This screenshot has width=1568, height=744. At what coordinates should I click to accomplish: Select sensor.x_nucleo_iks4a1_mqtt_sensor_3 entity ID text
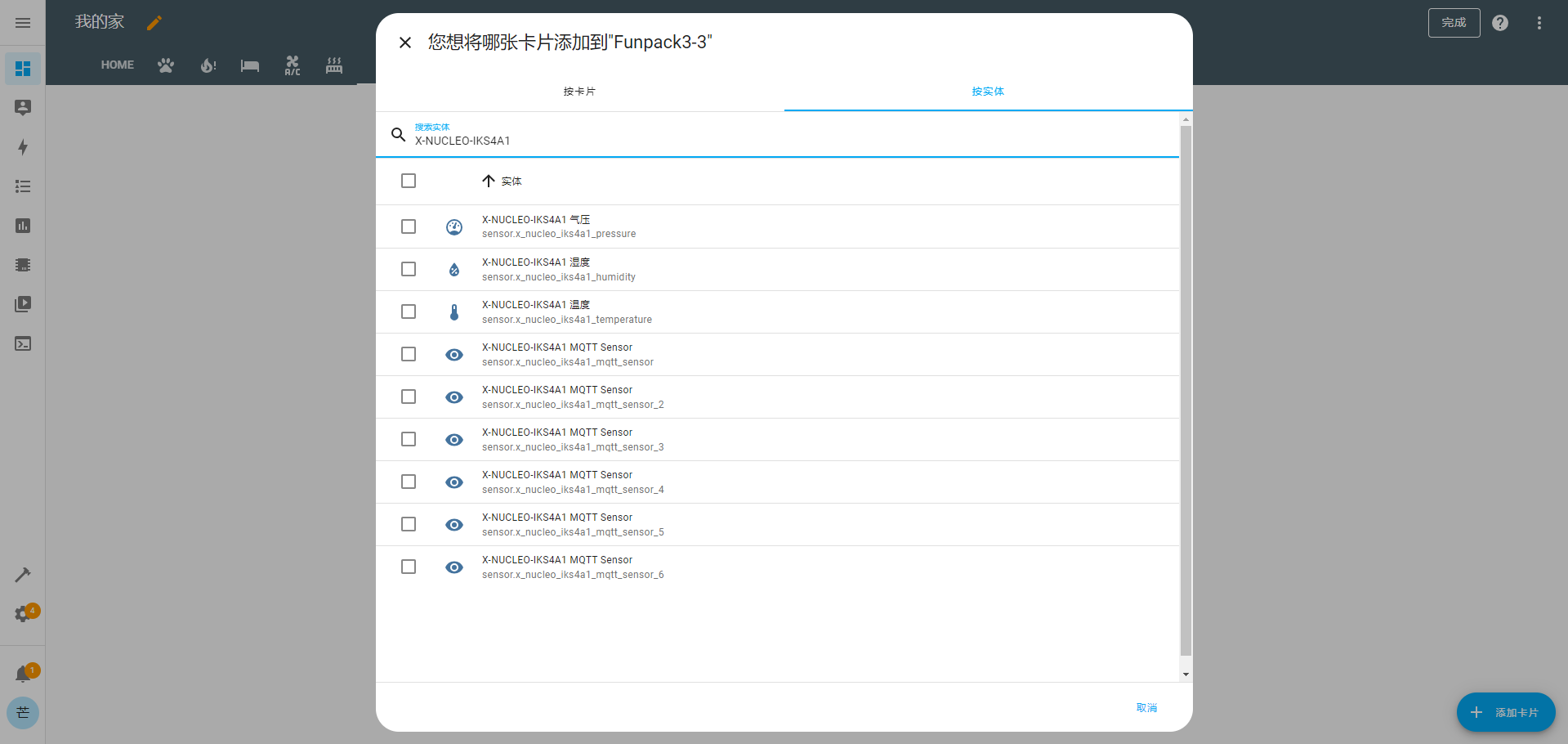click(x=573, y=447)
